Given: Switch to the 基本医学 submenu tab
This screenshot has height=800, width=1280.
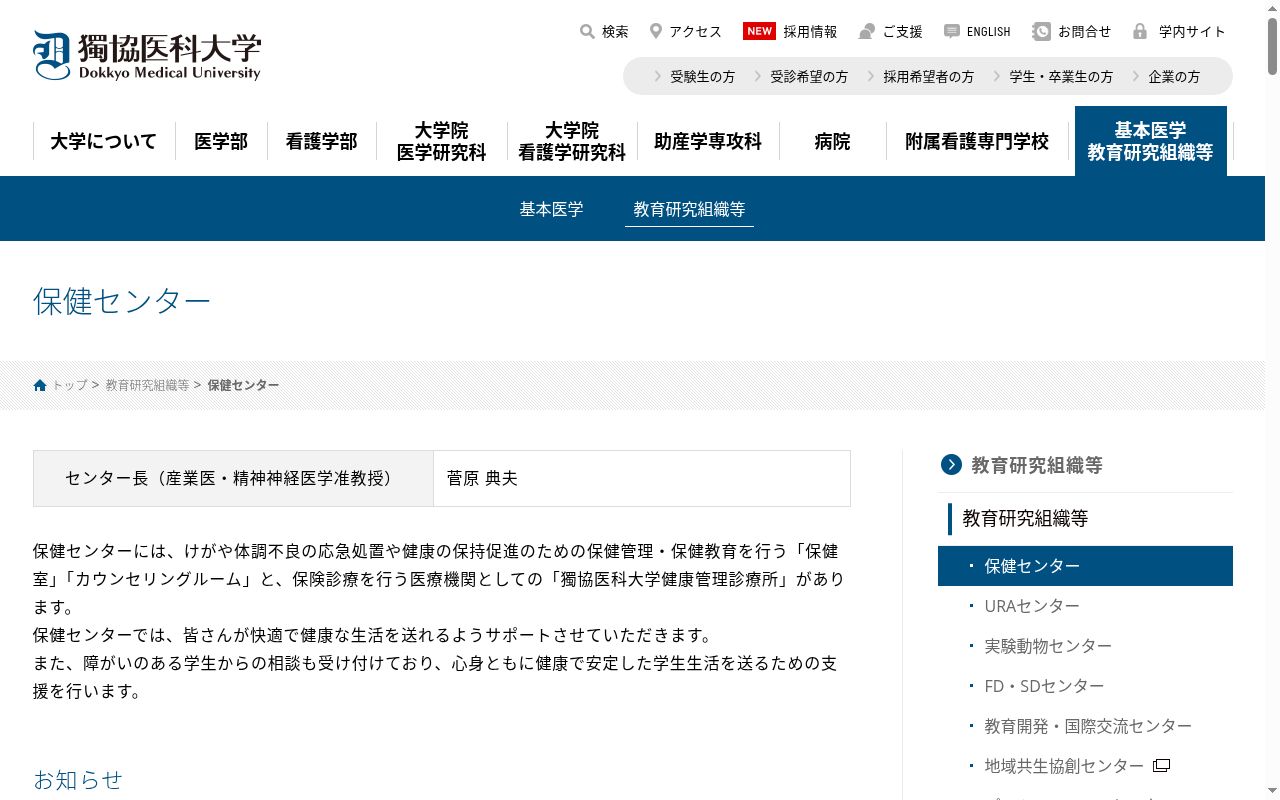Looking at the screenshot, I should click(551, 209).
